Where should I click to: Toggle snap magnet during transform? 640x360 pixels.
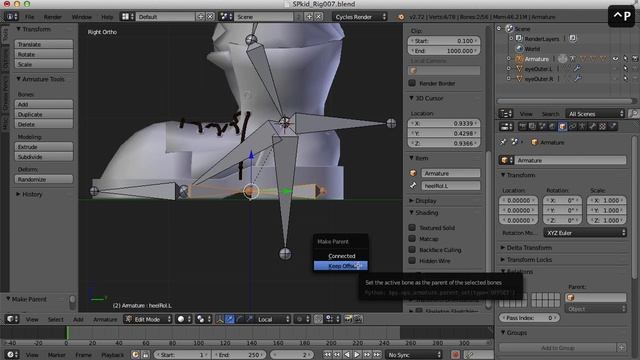[x=318, y=319]
